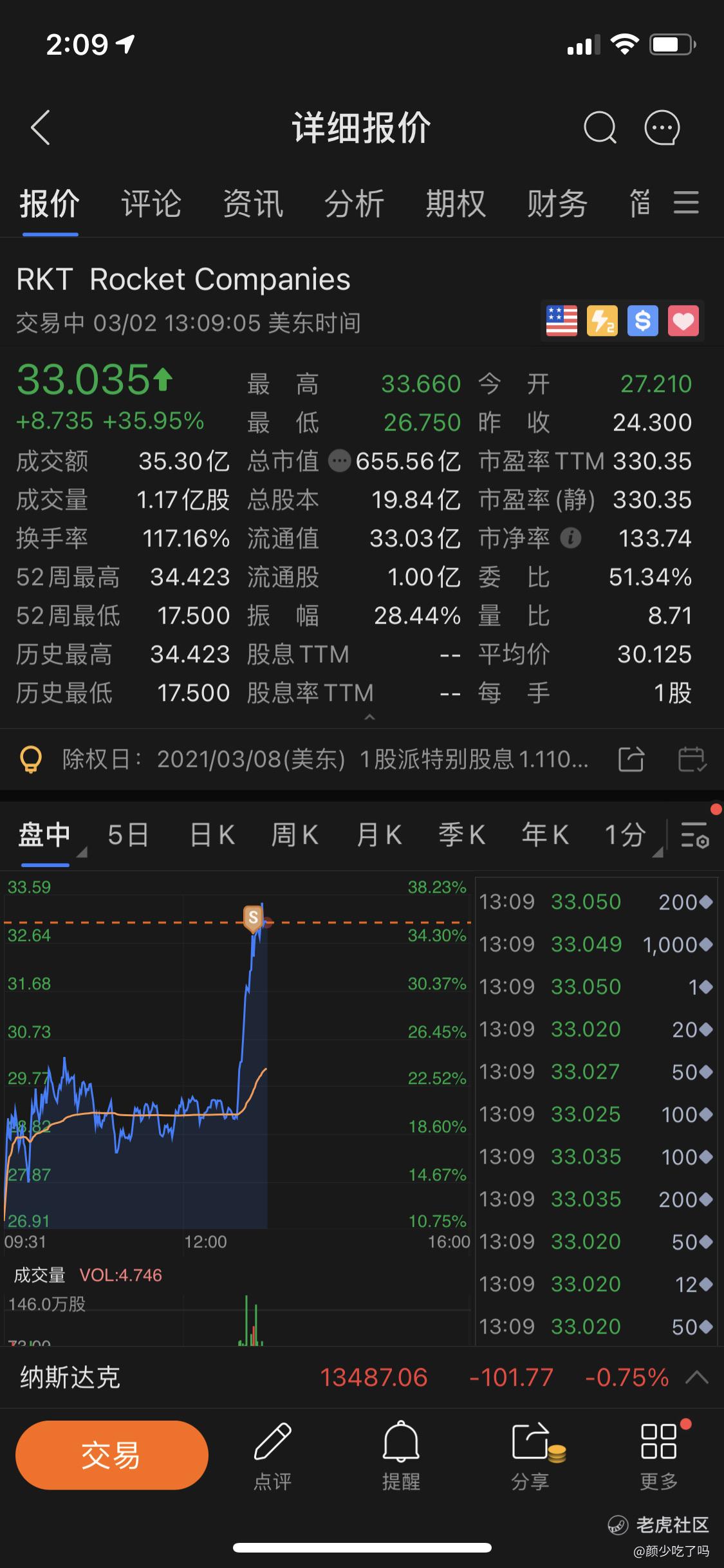
Task: Tap the info icon beside 市净率
Action: (570, 538)
